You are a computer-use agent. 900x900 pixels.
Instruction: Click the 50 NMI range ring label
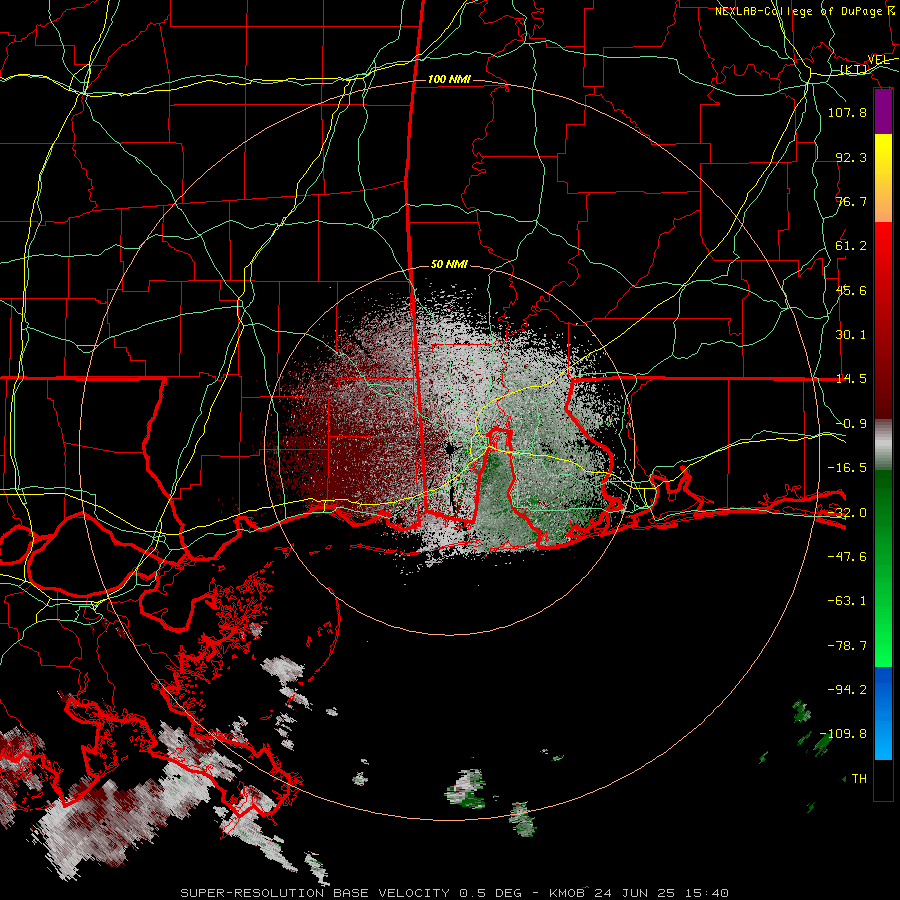tap(449, 265)
